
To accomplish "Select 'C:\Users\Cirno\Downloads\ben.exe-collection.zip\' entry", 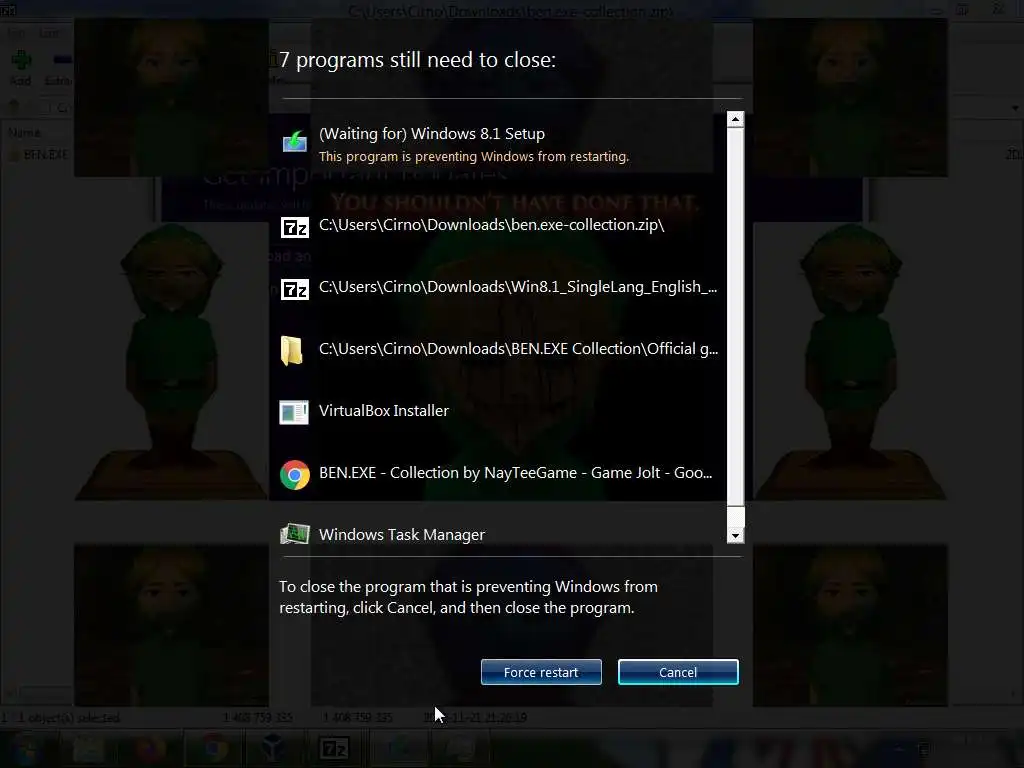I will click(x=491, y=225).
